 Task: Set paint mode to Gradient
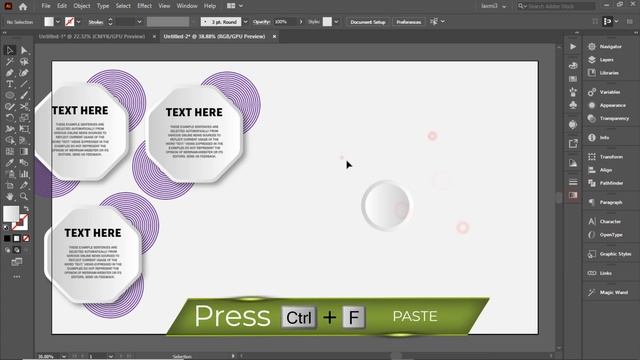coord(17,238)
